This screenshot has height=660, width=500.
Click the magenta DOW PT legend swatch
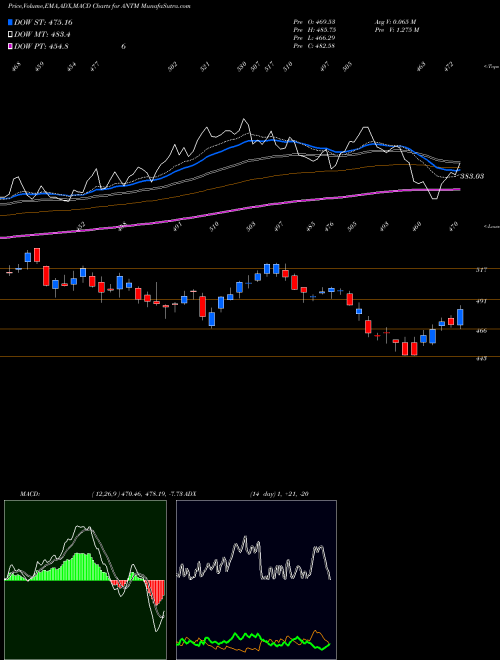[11, 46]
